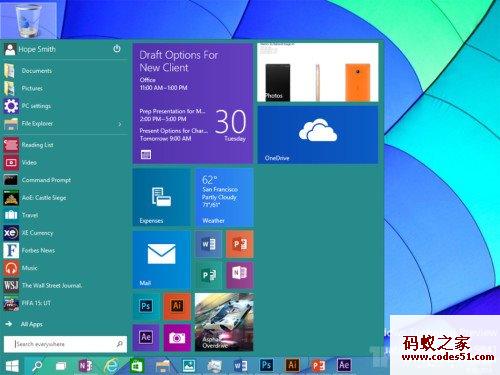The height and width of the screenshot is (375, 500).
Task: Open taskbar Search magnifier
Action: pos(36,366)
